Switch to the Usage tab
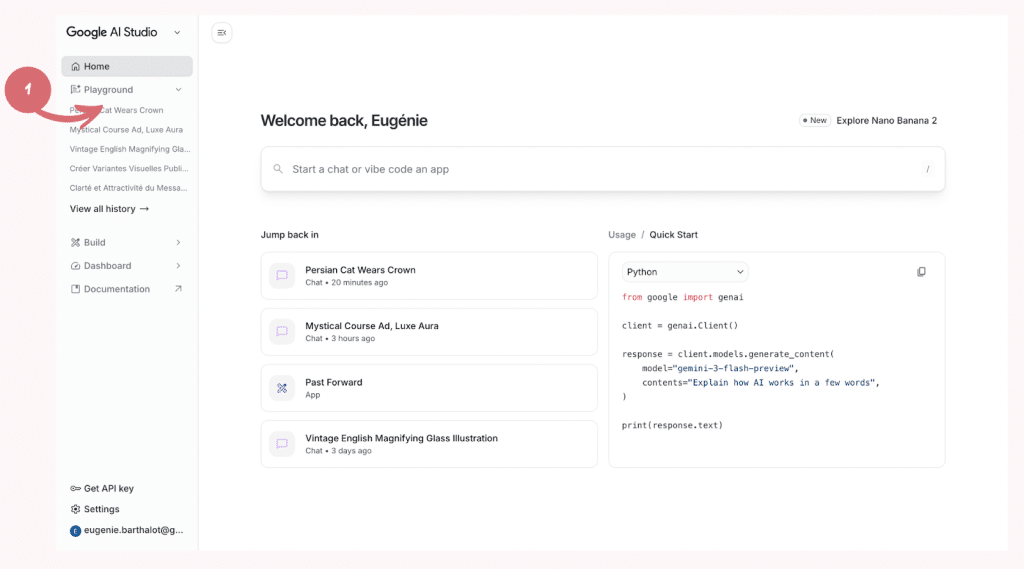1024x569 pixels. point(622,235)
